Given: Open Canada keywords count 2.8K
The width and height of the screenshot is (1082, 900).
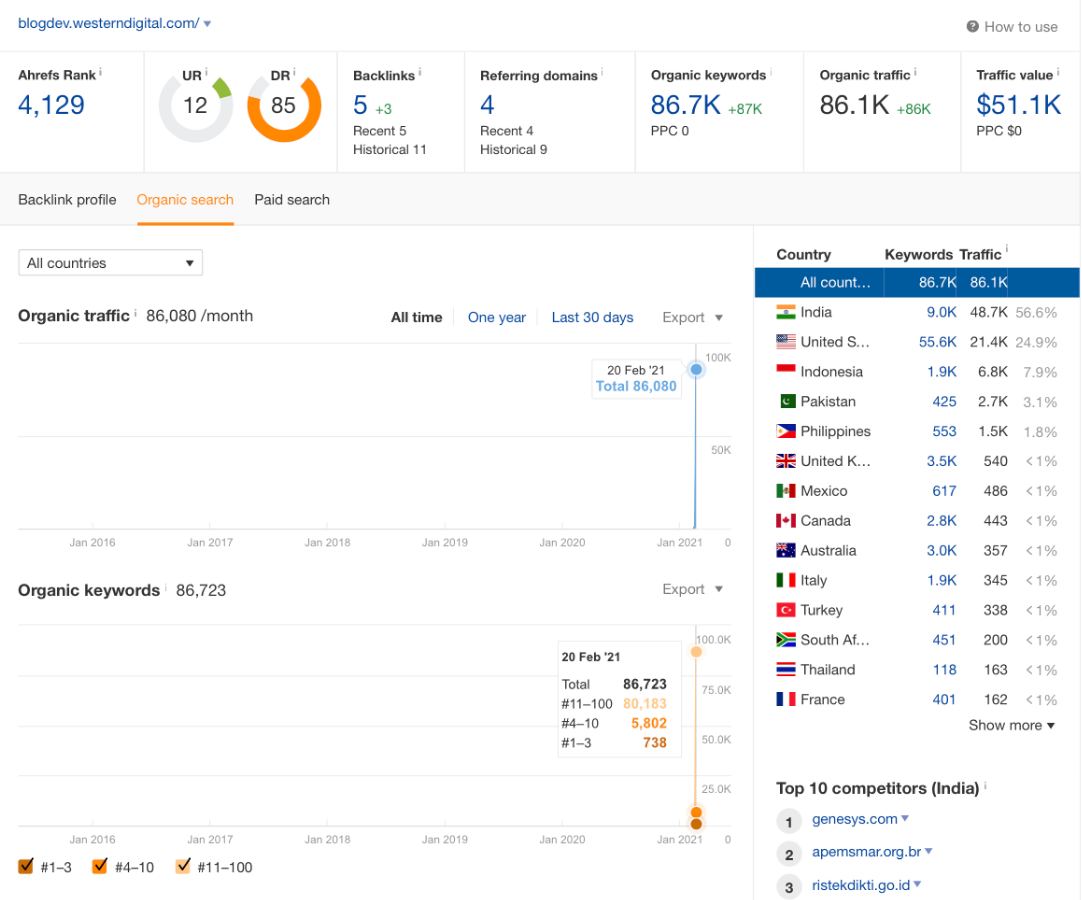Looking at the screenshot, I should pyautogui.click(x=941, y=520).
